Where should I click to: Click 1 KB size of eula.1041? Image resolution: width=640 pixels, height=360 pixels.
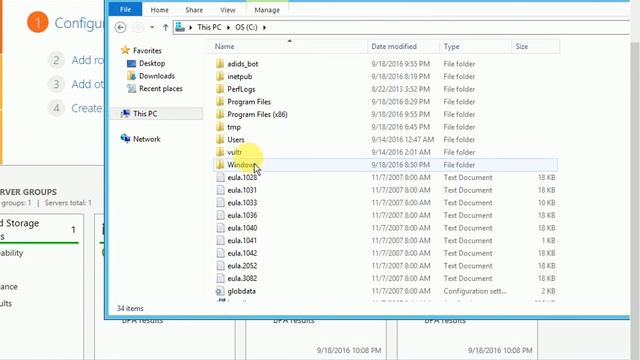pos(549,241)
